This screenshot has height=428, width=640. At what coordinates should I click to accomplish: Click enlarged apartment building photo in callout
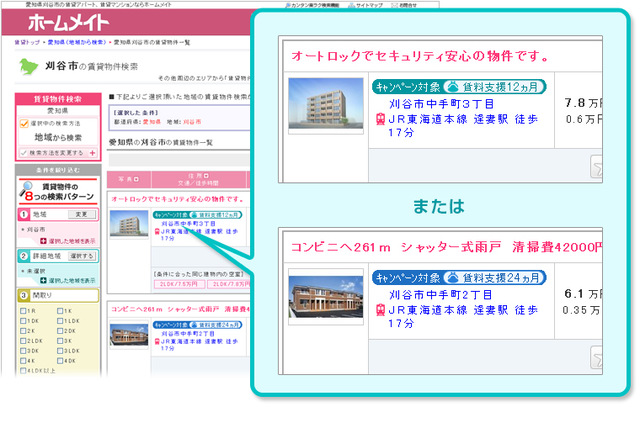[326, 104]
